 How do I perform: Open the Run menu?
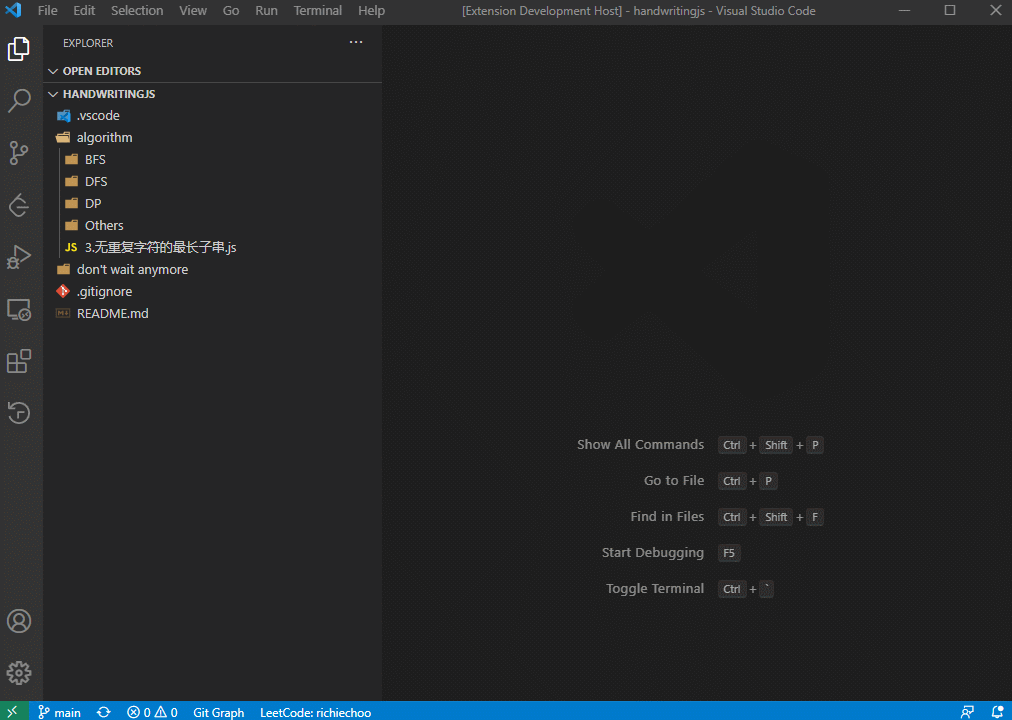click(x=266, y=11)
